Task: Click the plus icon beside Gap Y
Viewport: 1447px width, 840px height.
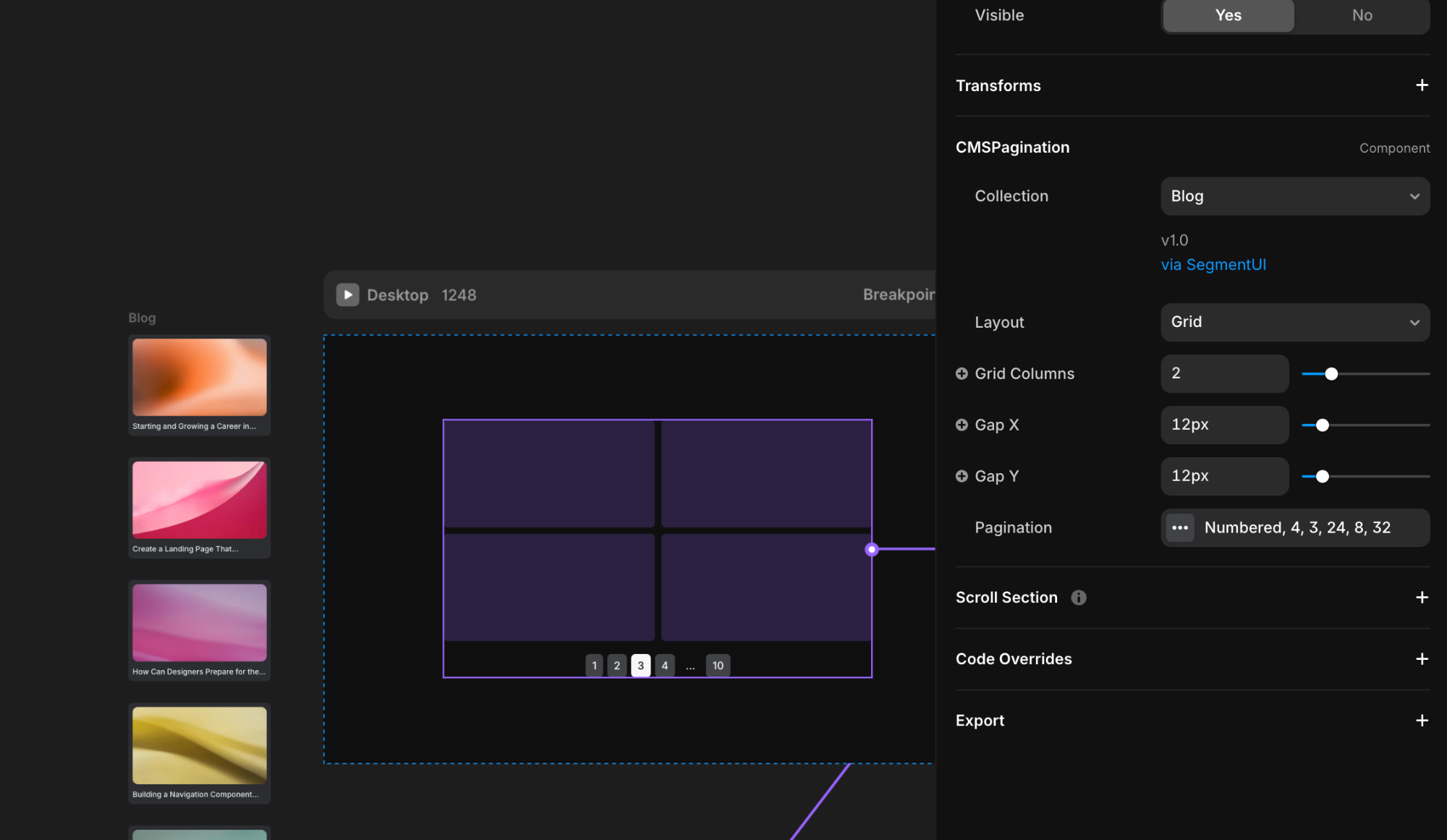Action: [962, 476]
